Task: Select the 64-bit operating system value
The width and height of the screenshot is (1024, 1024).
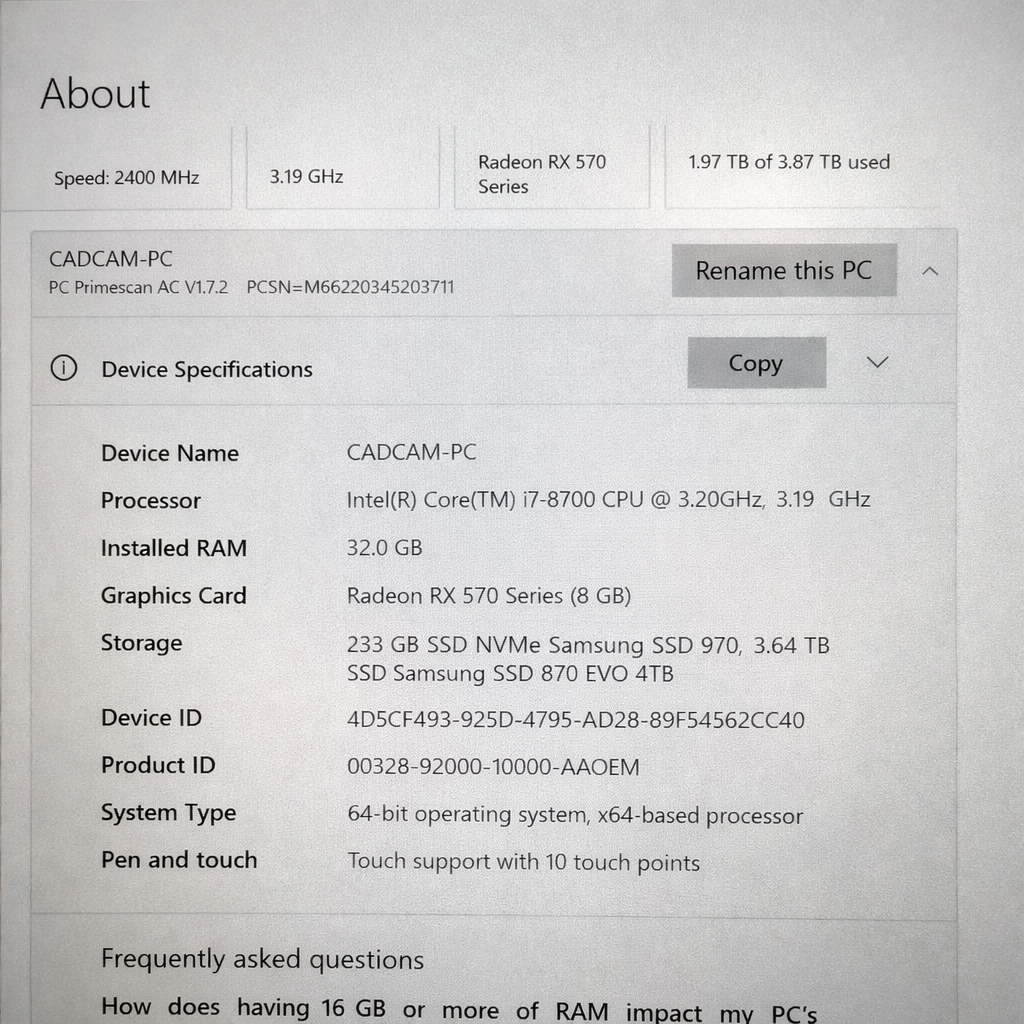Action: tap(575, 815)
